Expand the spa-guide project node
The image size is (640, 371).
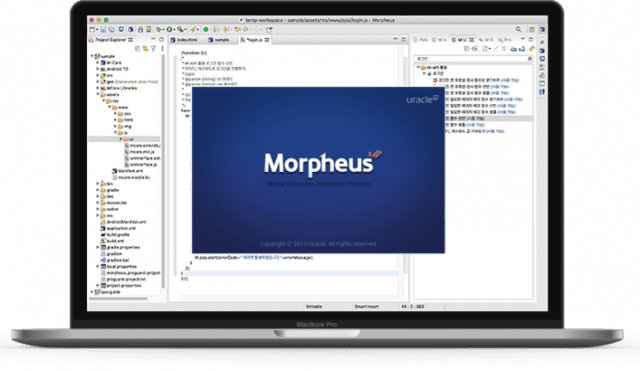[x=92, y=292]
